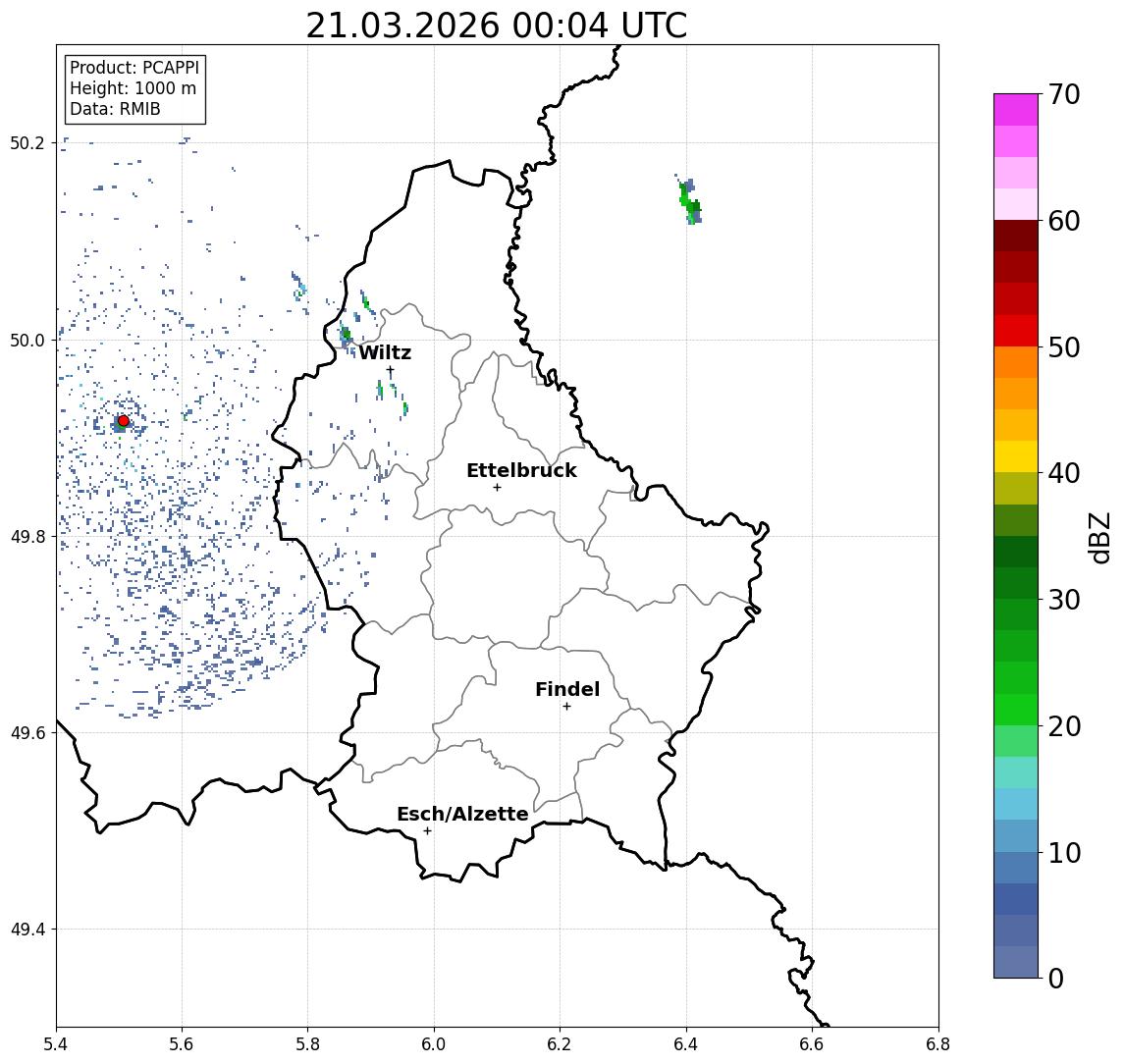
Task: Click the green echo northwest of Wiltz
Action: click(346, 334)
